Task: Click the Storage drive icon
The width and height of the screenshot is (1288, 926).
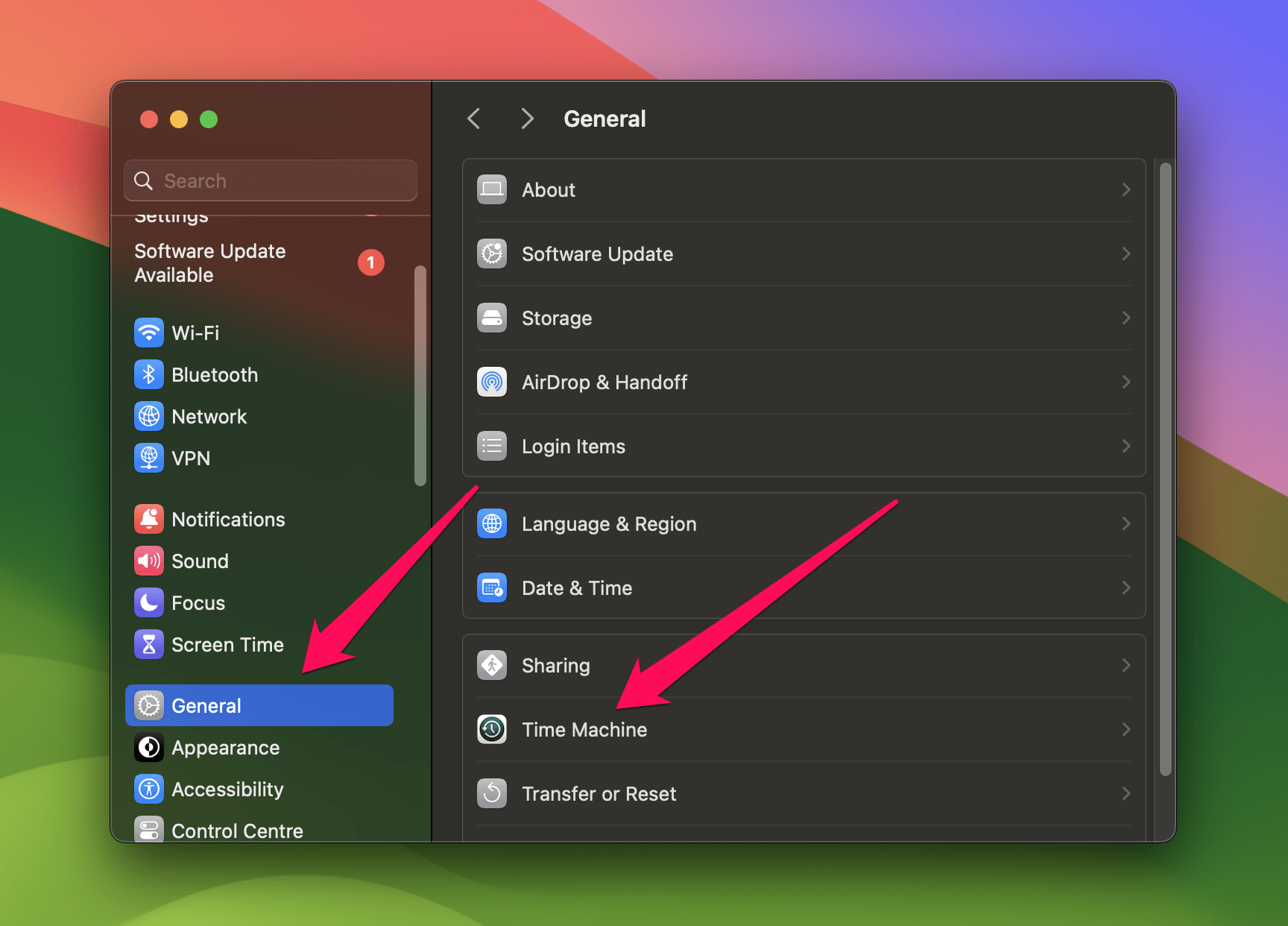Action: (x=492, y=318)
